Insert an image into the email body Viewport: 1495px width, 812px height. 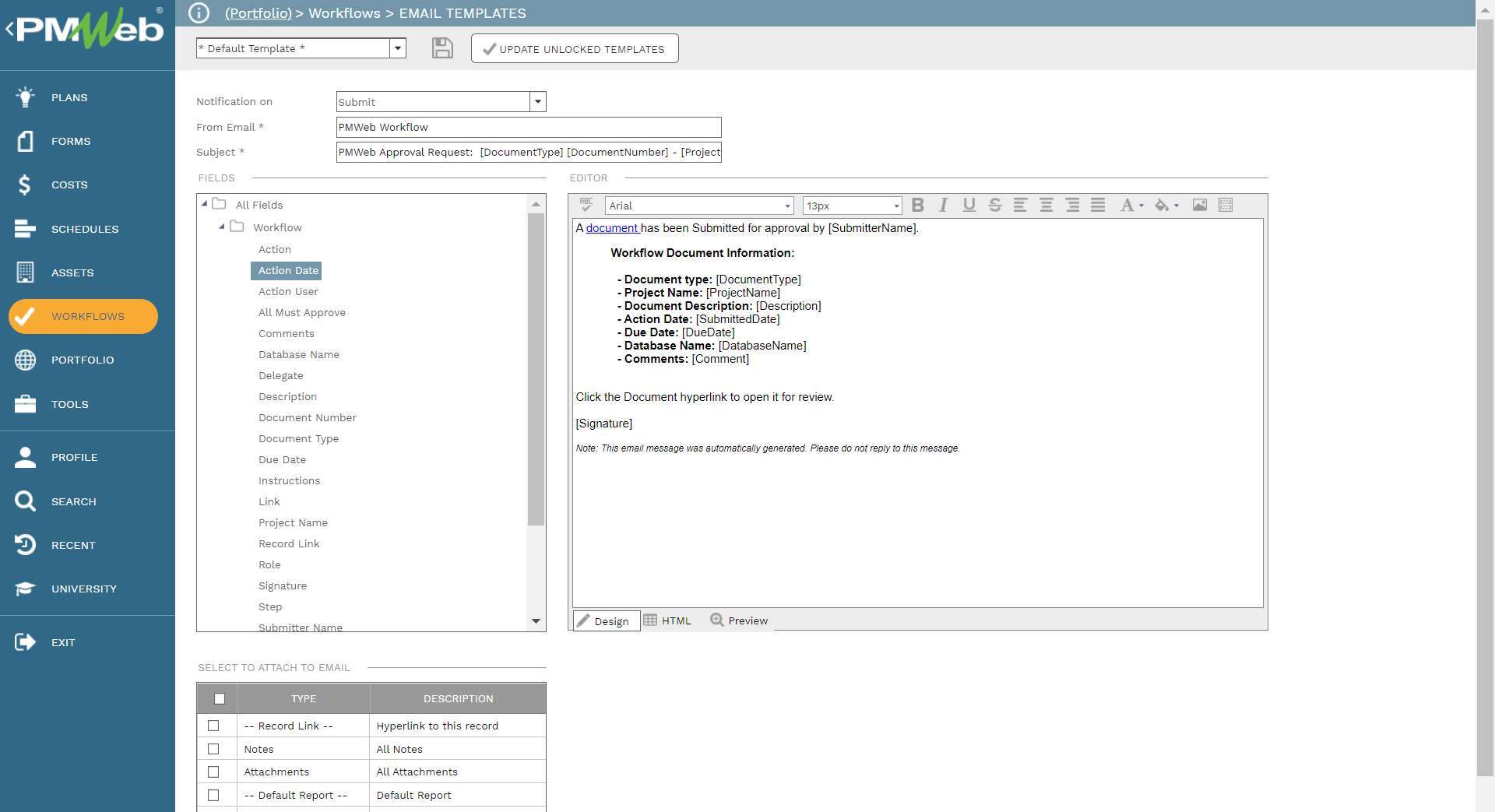point(1199,205)
